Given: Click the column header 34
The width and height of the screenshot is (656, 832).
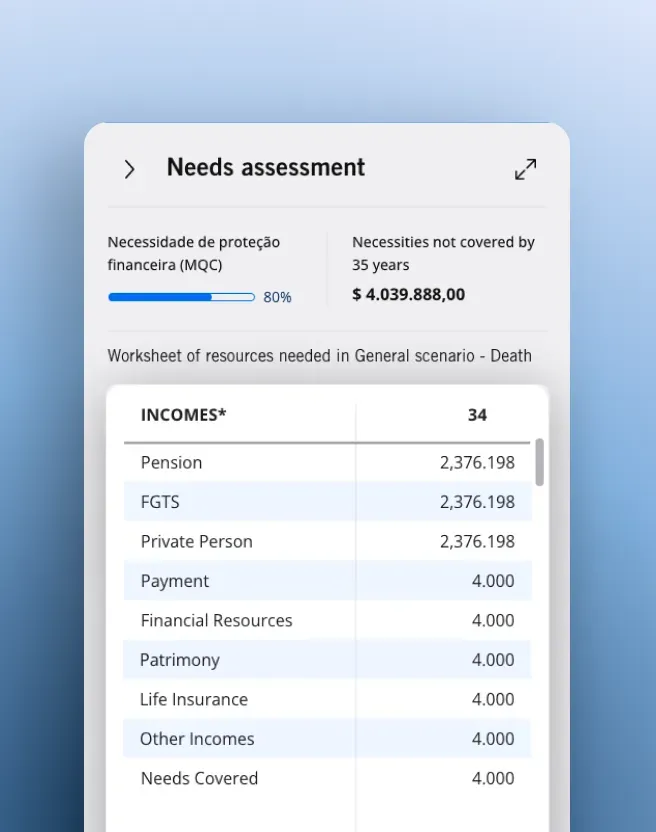Looking at the screenshot, I should point(477,415).
